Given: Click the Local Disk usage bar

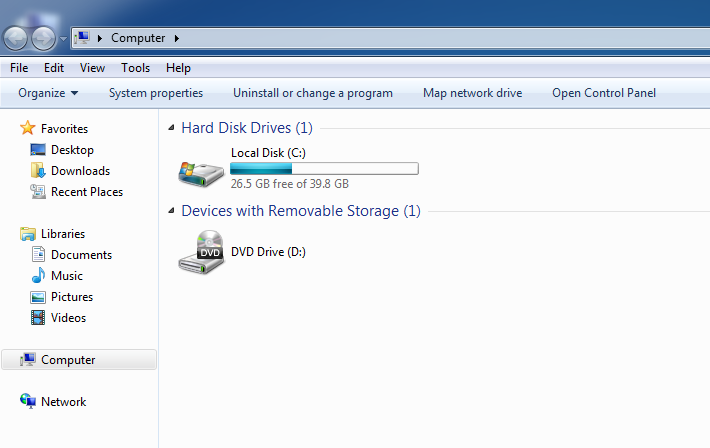Looking at the screenshot, I should pyautogui.click(x=324, y=169).
